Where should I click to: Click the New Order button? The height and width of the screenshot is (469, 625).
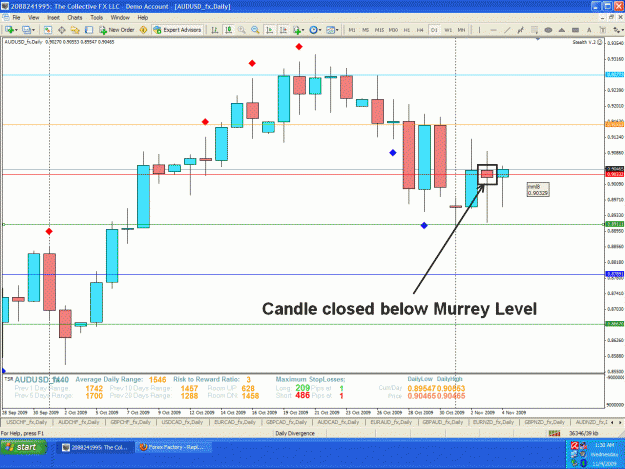(116, 30)
